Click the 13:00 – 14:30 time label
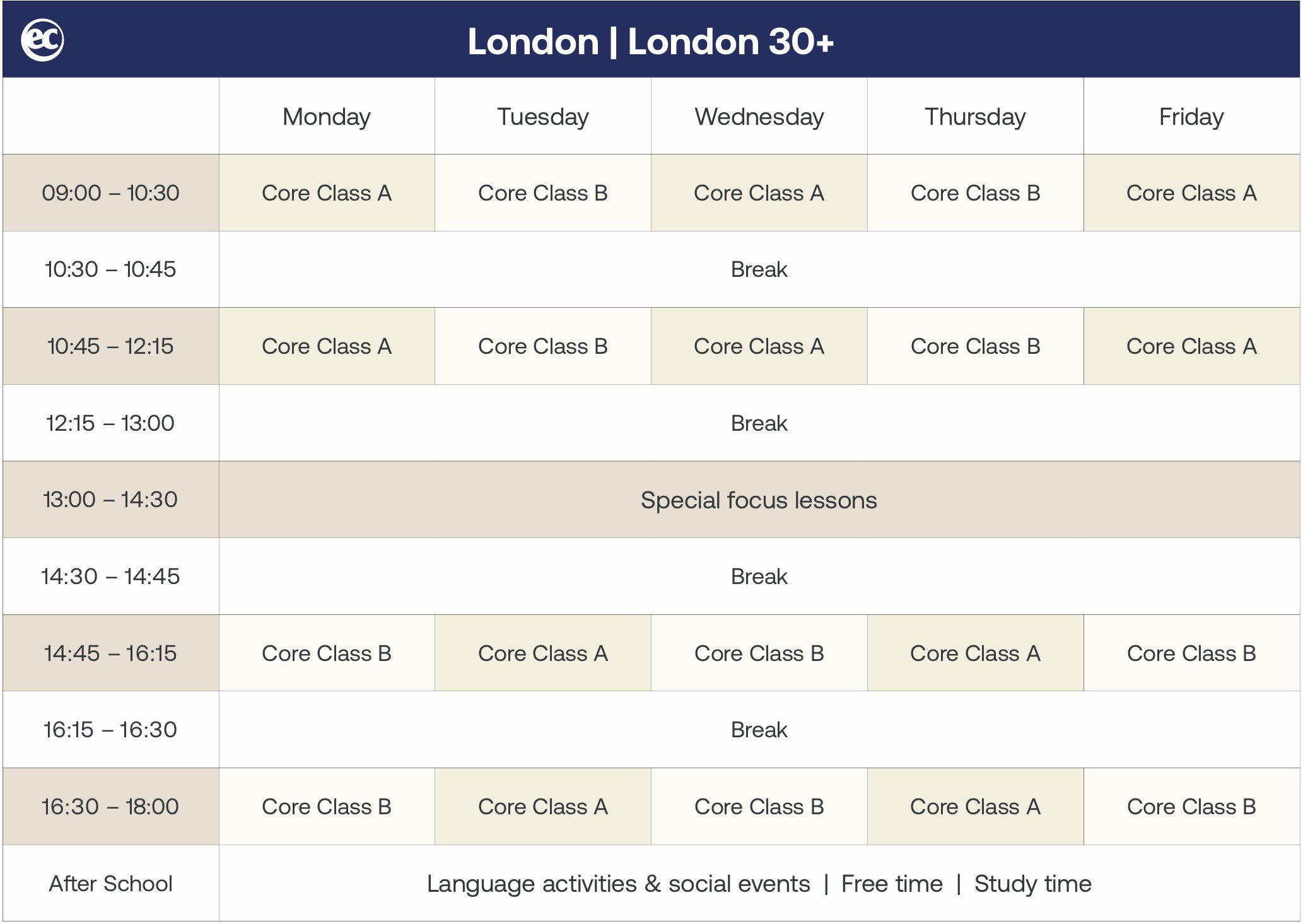 pos(110,500)
